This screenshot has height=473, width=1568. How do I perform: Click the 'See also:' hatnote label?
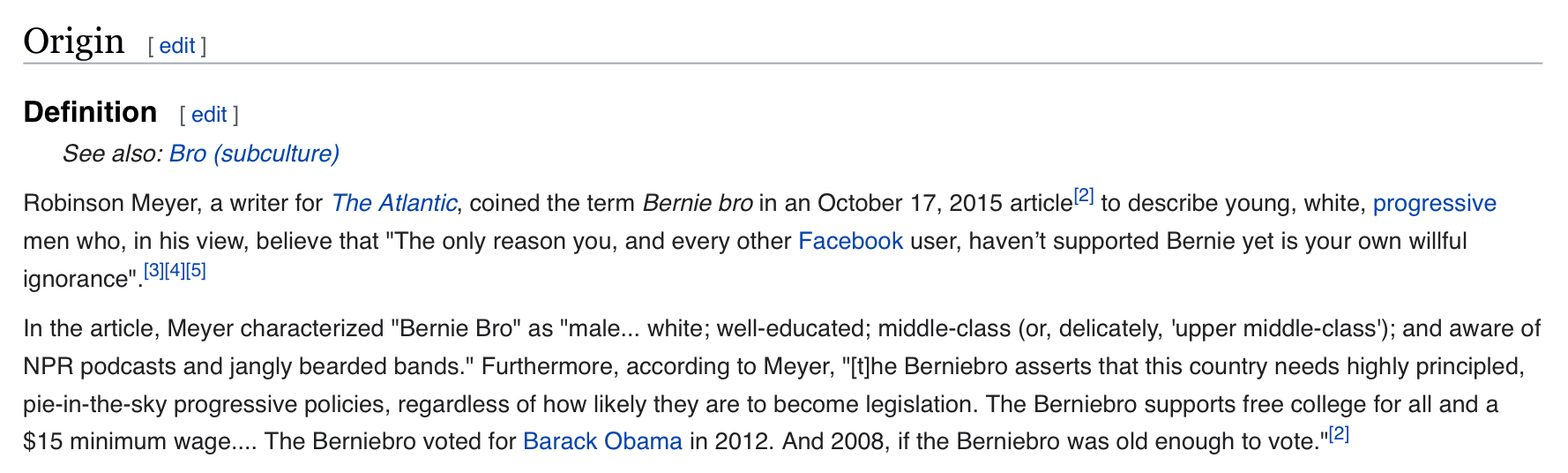coord(112,154)
